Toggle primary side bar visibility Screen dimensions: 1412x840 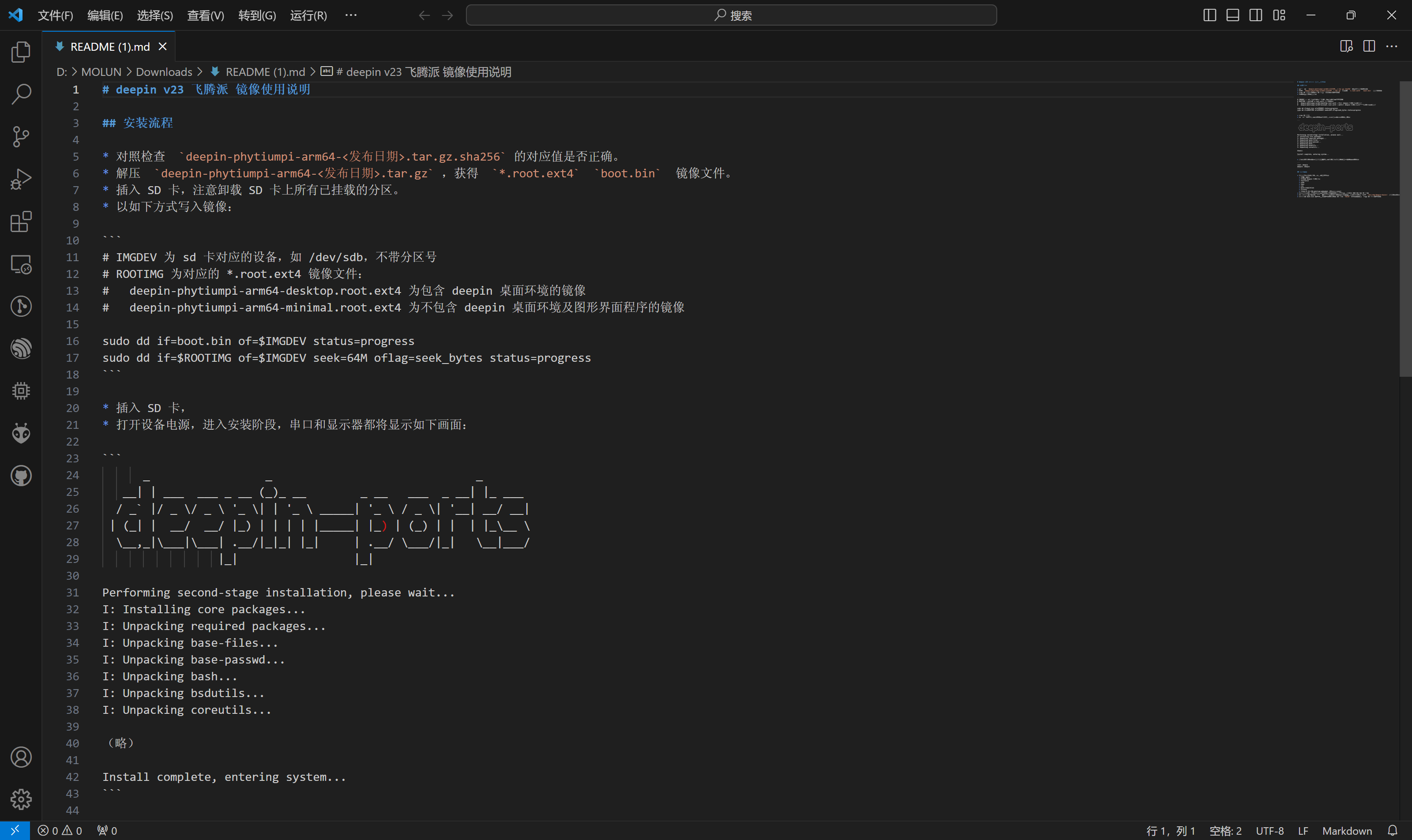click(x=1209, y=15)
